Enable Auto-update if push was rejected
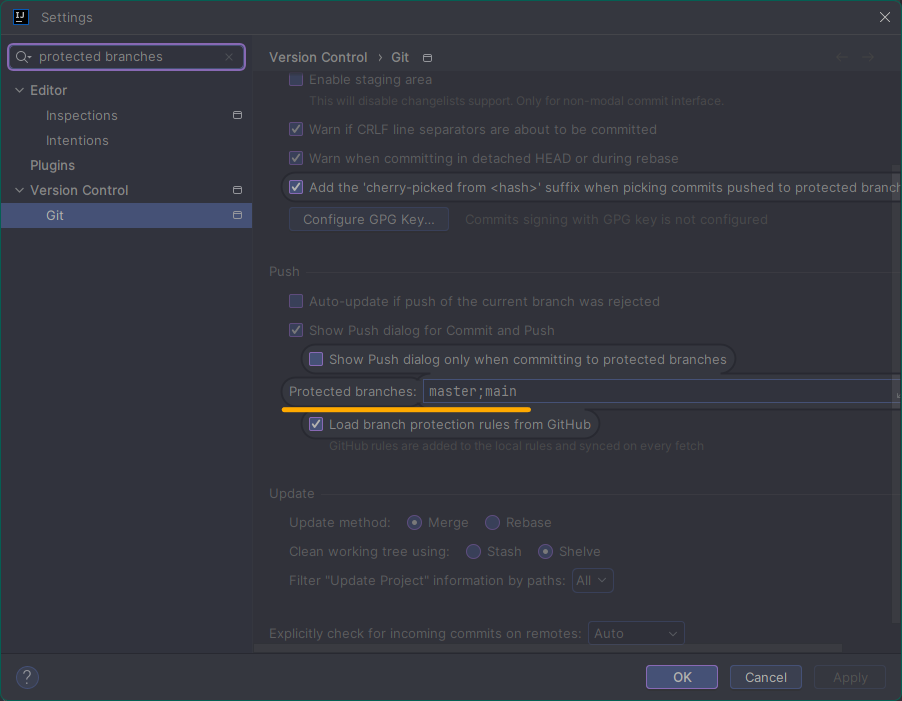The image size is (902, 701). [296, 301]
